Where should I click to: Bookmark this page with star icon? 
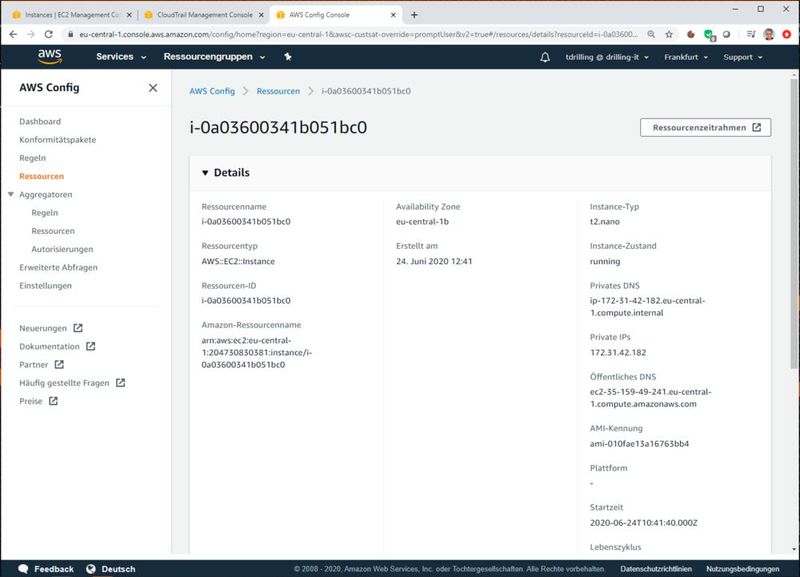pyautogui.click(x=669, y=34)
